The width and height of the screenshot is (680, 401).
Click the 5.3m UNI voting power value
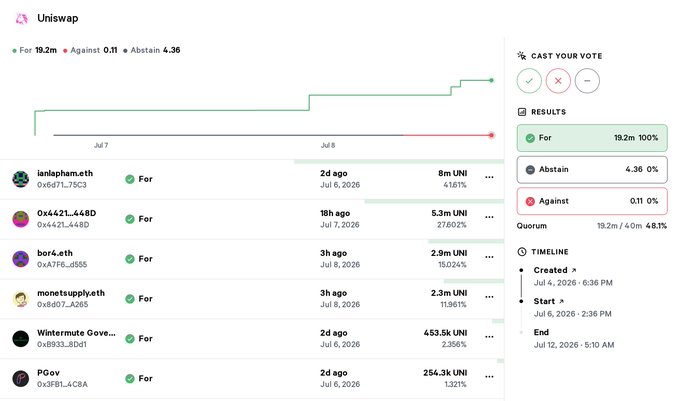[449, 213]
